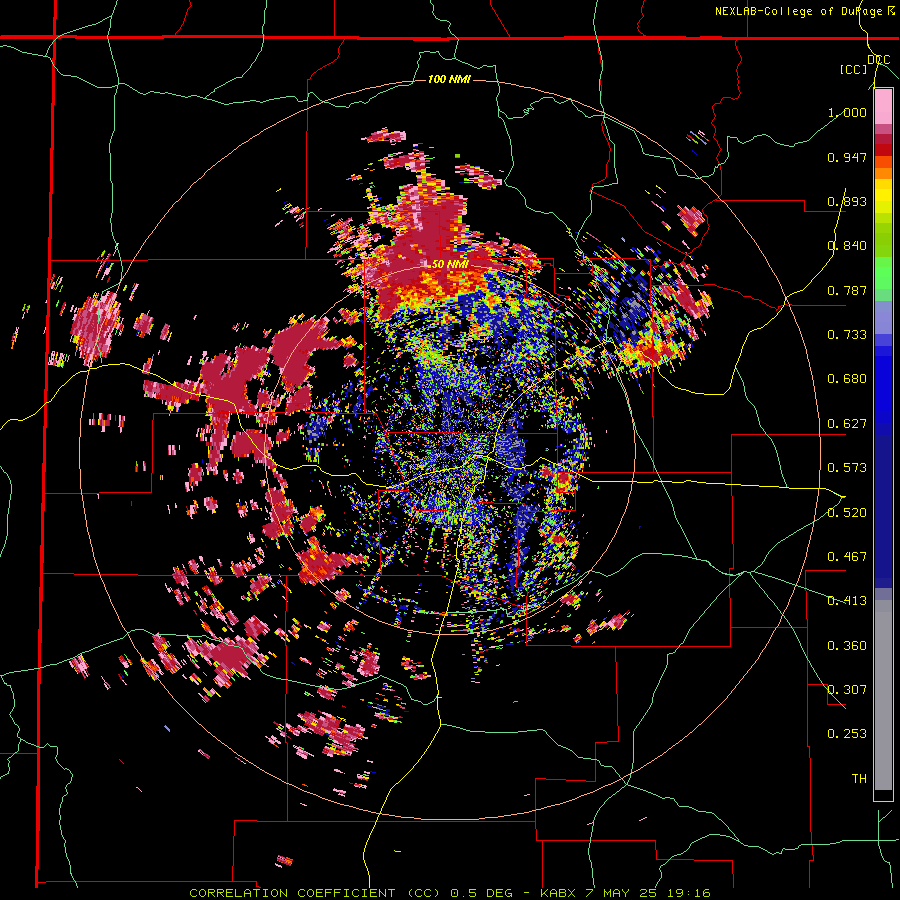This screenshot has height=900, width=900.
Task: Click the 0.573 scale value
Action: tap(847, 468)
